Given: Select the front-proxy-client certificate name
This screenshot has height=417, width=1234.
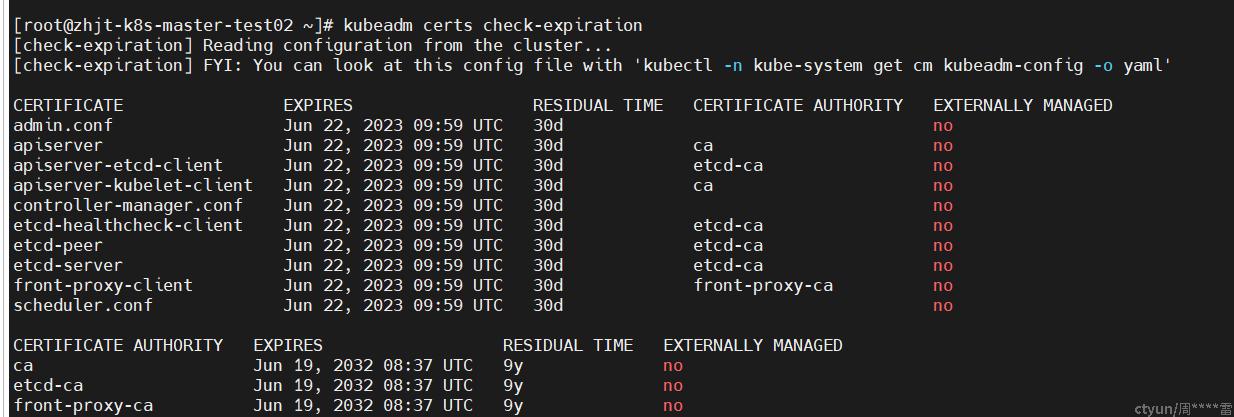Looking at the screenshot, I should (103, 285).
